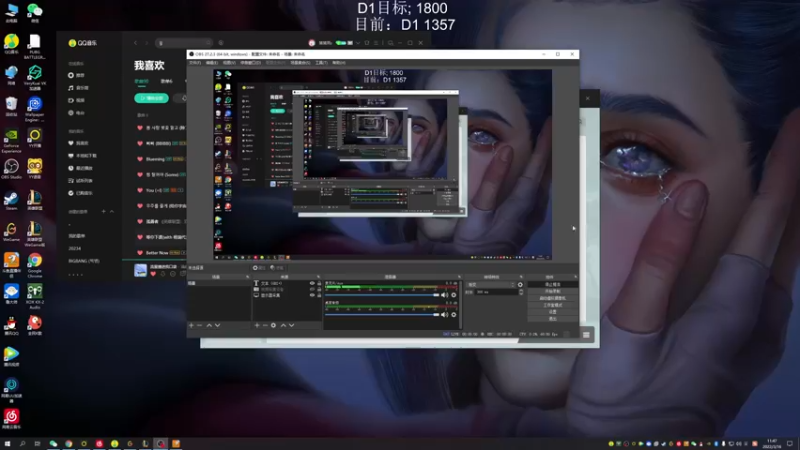Open the Music Hall item in QQ Music sidebar

pyautogui.click(x=80, y=88)
